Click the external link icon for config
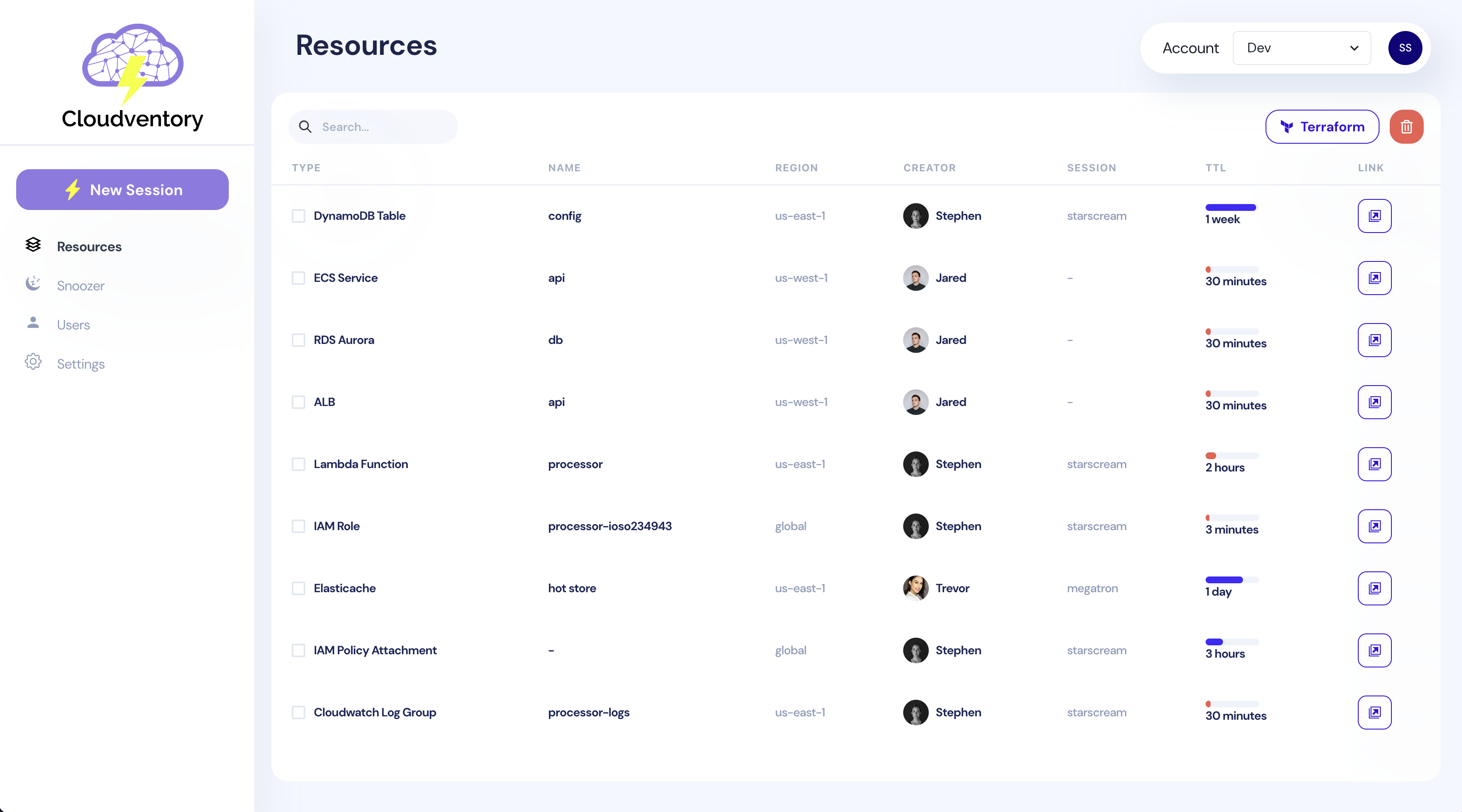This screenshot has width=1462, height=812. coord(1374,216)
